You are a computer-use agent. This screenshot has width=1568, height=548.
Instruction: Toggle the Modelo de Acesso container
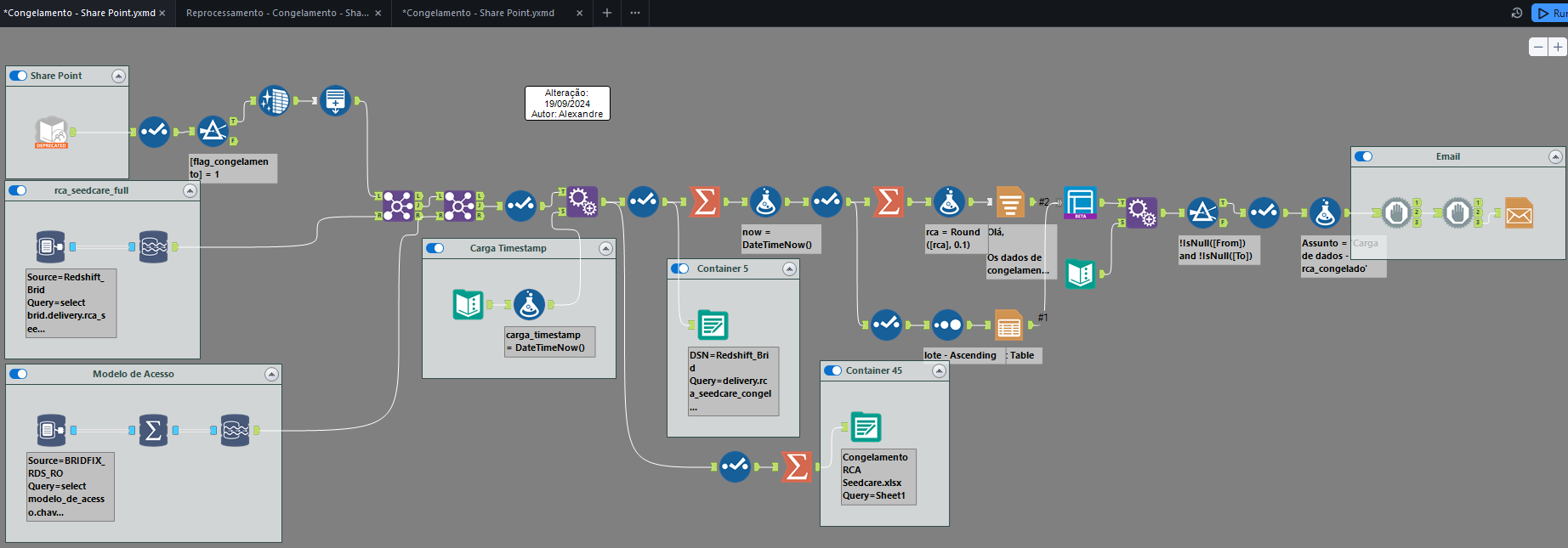[18, 374]
